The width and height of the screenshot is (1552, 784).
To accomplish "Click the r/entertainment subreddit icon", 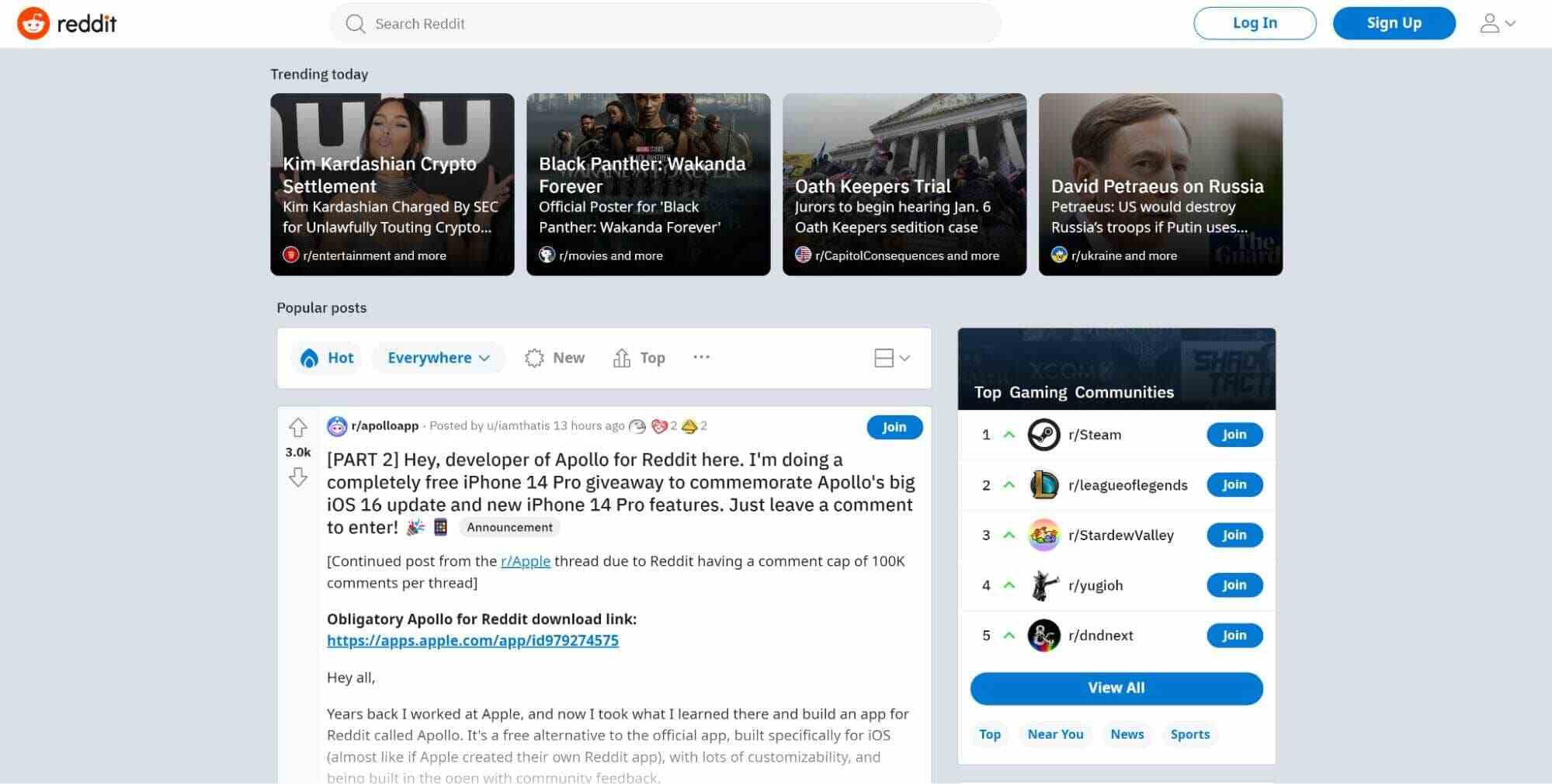I will click(x=291, y=255).
